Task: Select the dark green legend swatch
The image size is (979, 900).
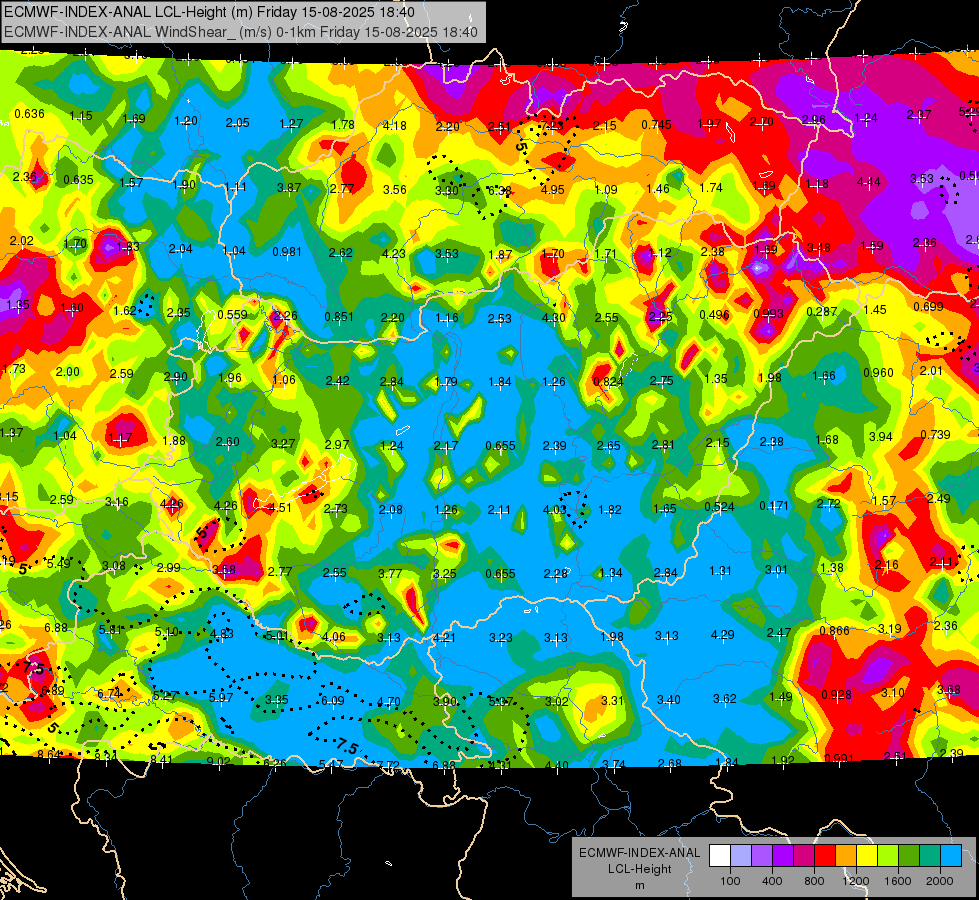Action: click(908, 856)
